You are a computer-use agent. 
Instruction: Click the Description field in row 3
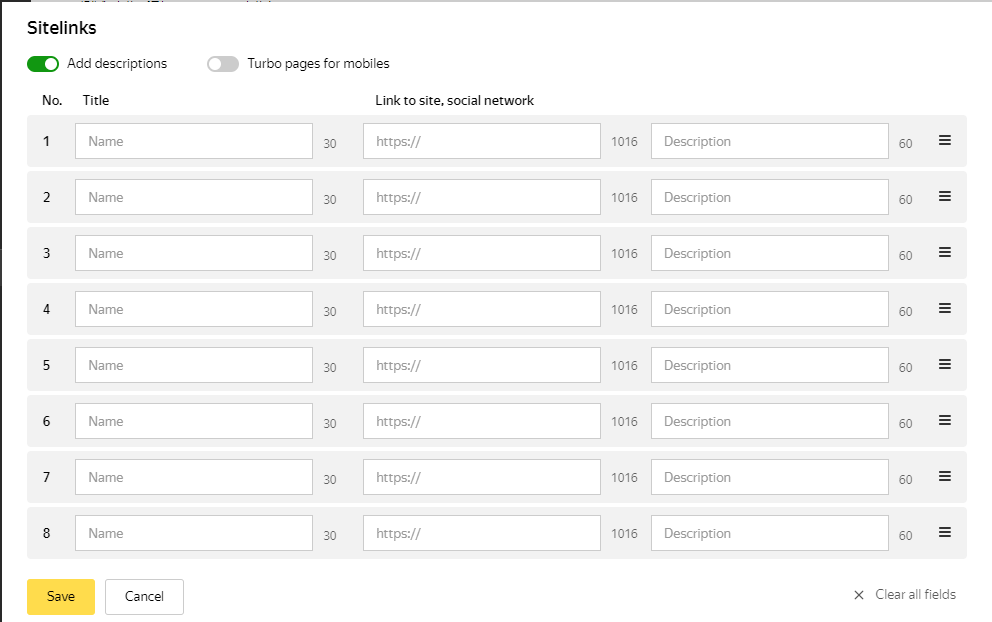770,253
